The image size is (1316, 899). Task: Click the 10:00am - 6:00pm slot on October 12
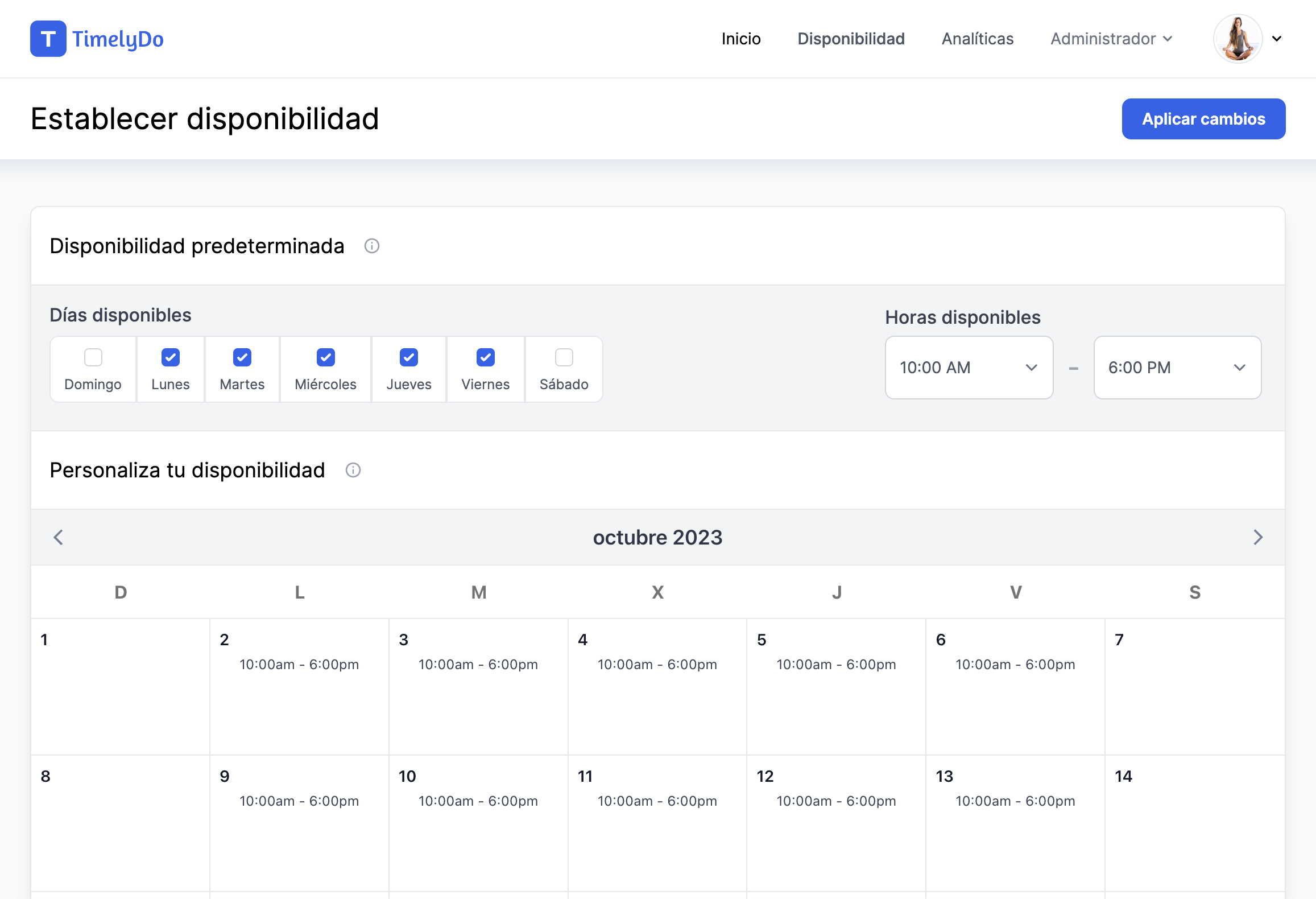837,801
